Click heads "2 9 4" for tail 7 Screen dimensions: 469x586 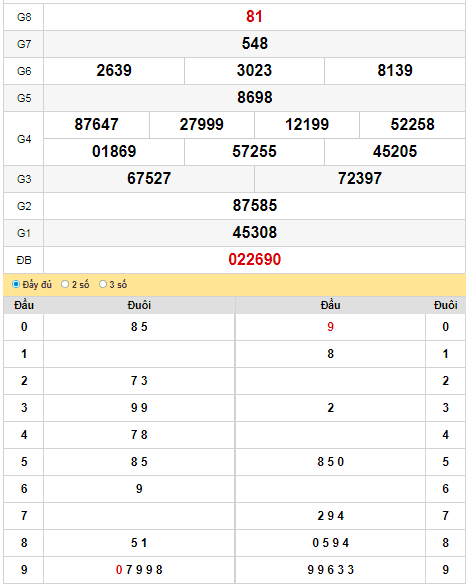(330, 516)
